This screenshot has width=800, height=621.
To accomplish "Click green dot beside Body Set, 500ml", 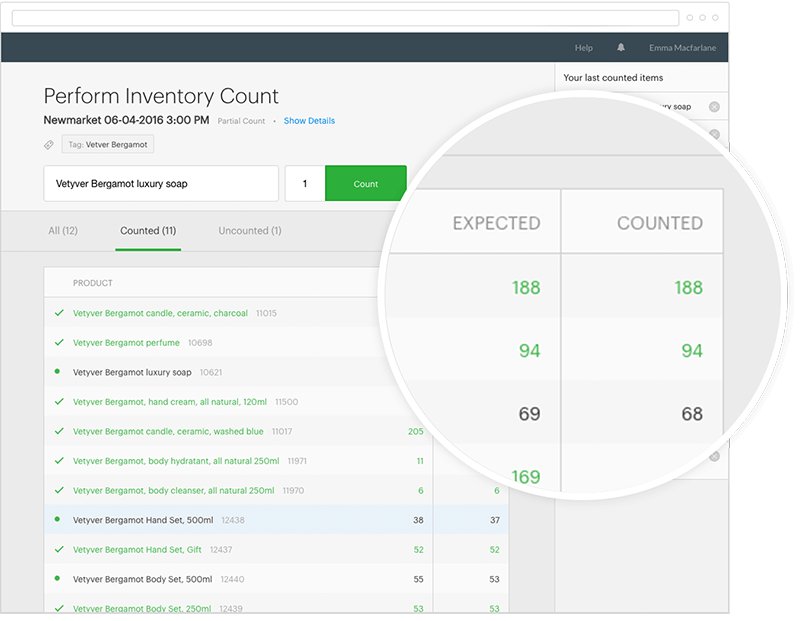I will click(x=58, y=579).
